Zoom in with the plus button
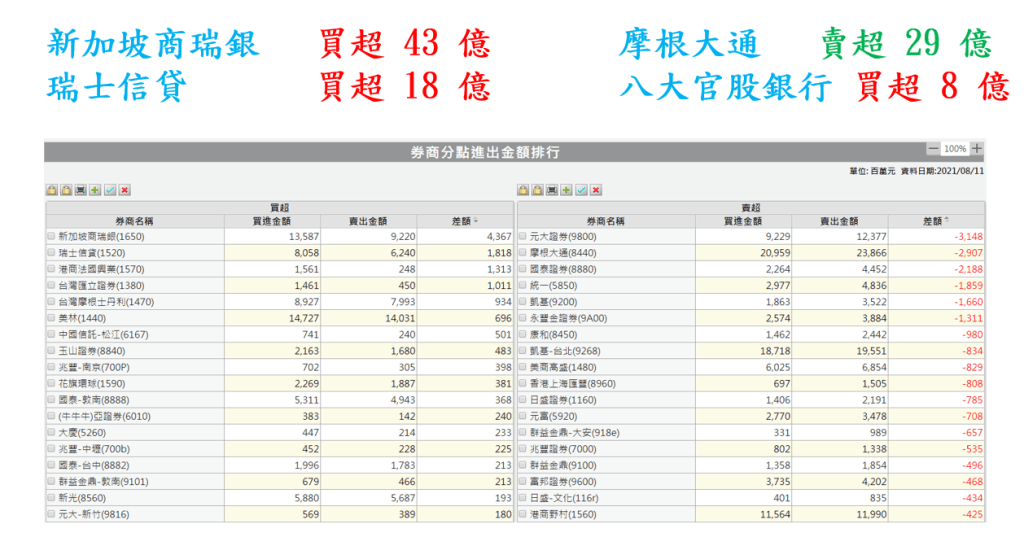 coord(977,148)
